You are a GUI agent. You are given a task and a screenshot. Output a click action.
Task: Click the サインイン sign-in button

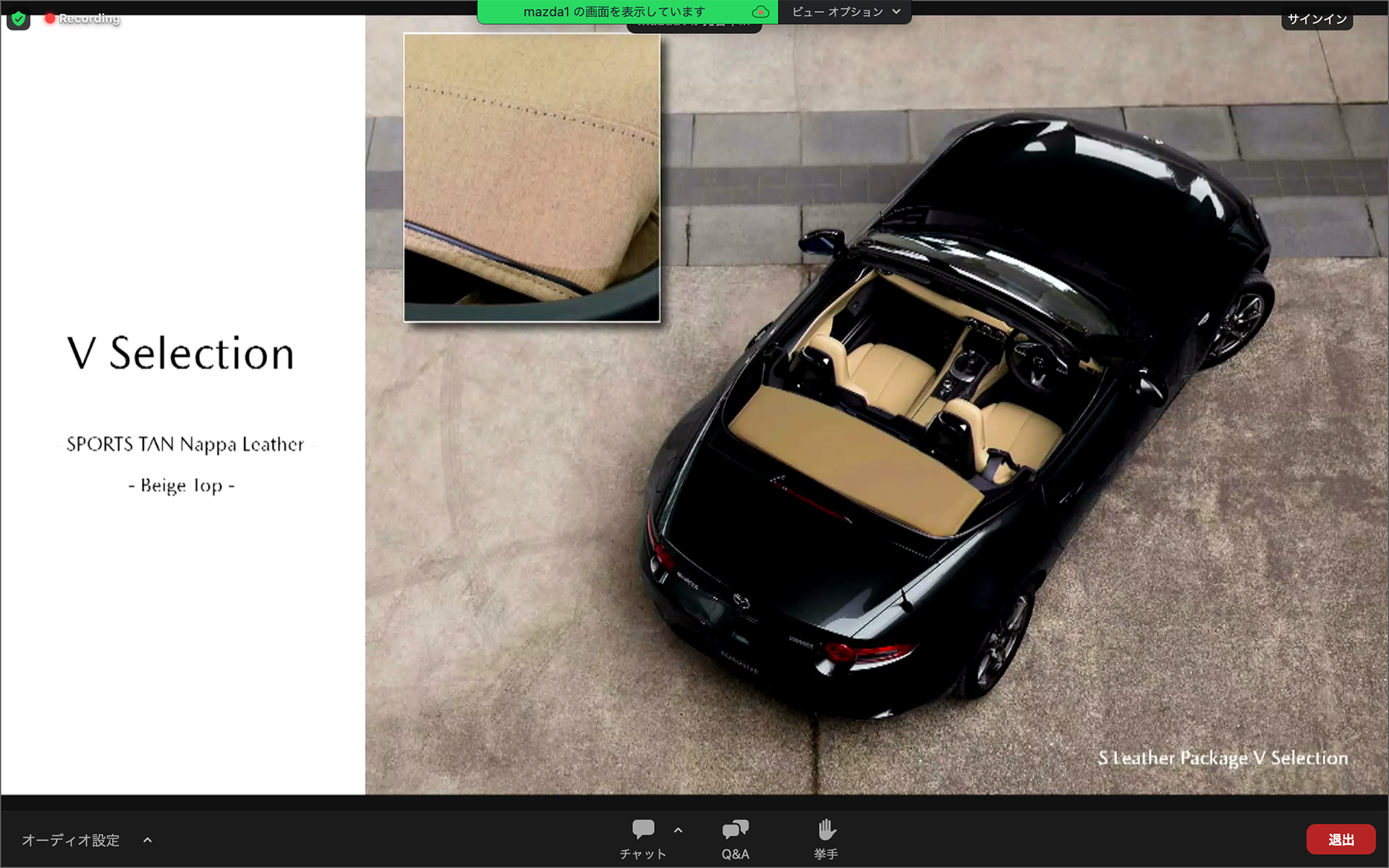point(1317,19)
